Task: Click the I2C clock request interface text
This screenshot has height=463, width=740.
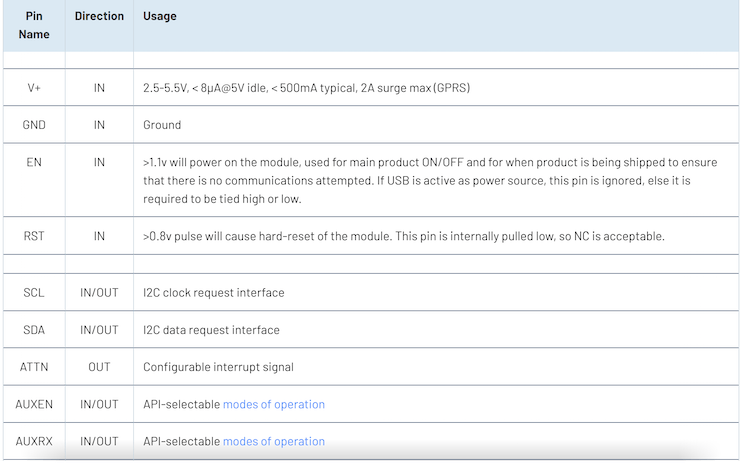Action: pyautogui.click(x=214, y=293)
